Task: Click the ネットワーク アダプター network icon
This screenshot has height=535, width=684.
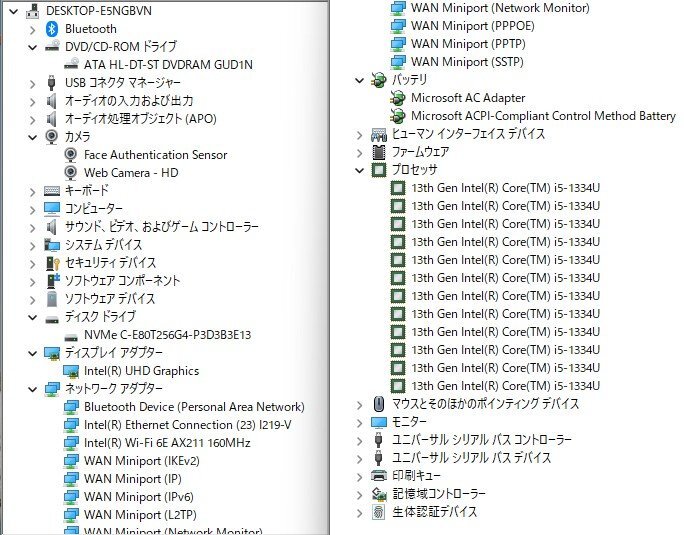Action: click(52, 389)
